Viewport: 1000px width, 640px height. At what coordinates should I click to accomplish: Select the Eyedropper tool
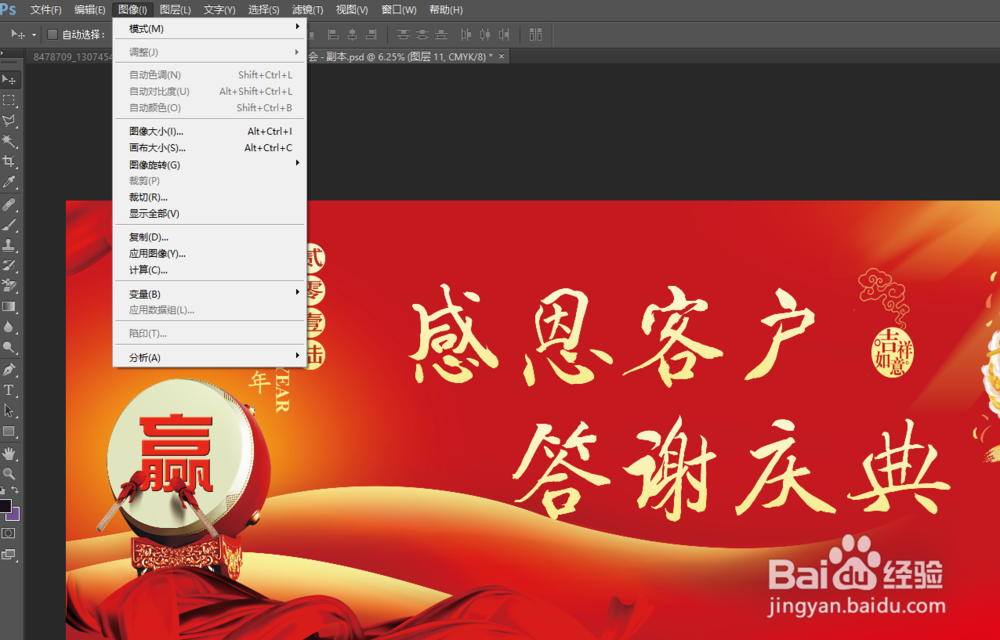pos(9,182)
